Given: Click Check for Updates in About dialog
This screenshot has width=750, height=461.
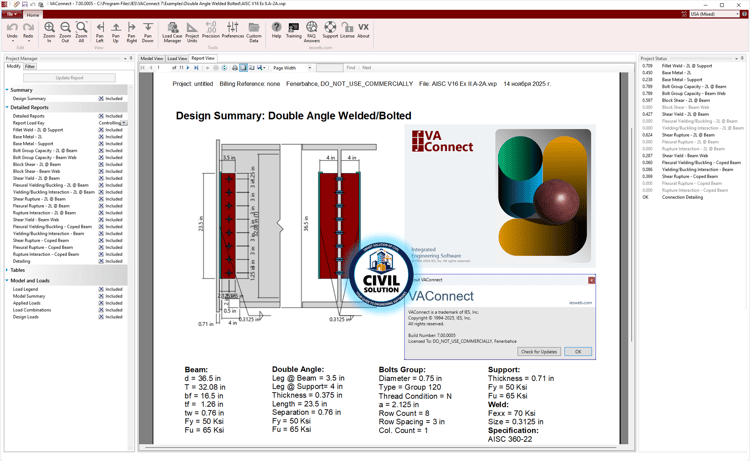Looking at the screenshot, I should [539, 351].
